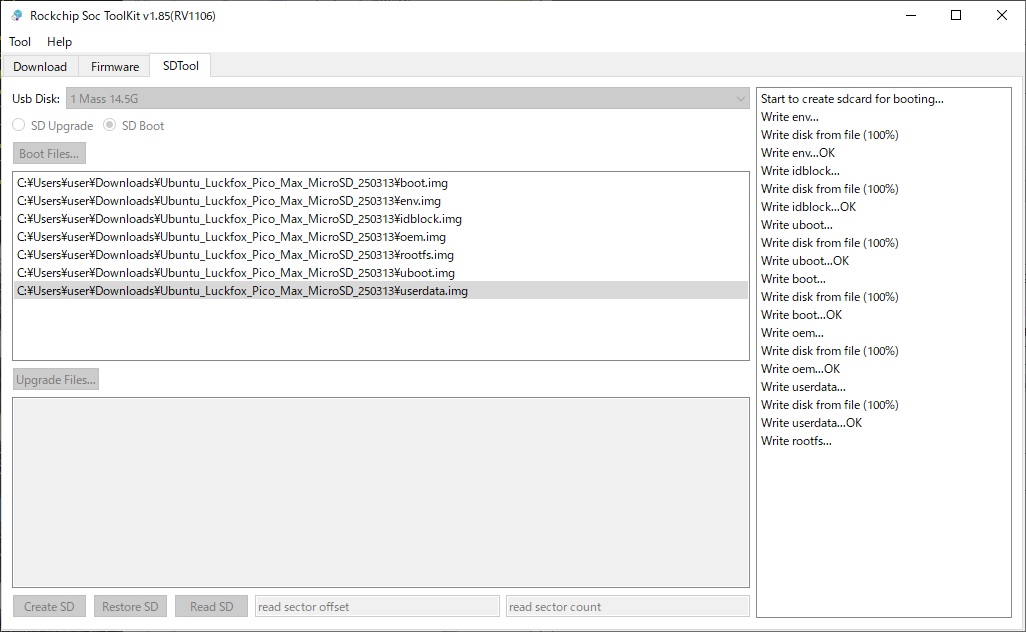Click the Rockchip app icon in title bar

click(16, 15)
